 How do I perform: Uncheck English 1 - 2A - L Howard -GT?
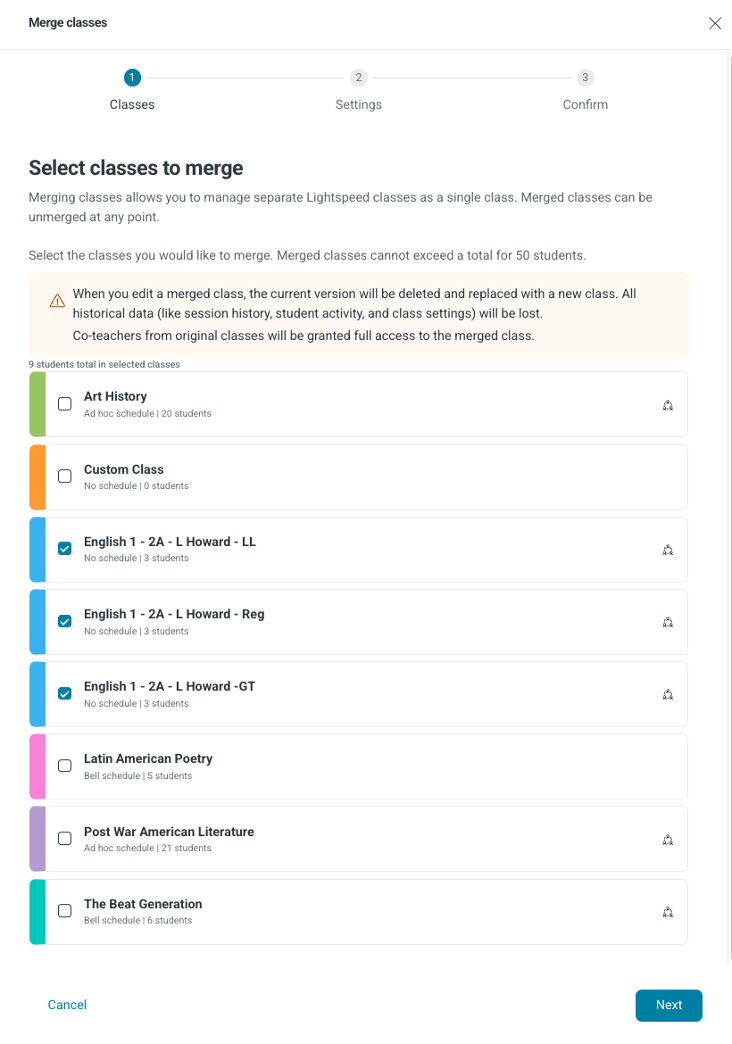pyautogui.click(x=65, y=693)
